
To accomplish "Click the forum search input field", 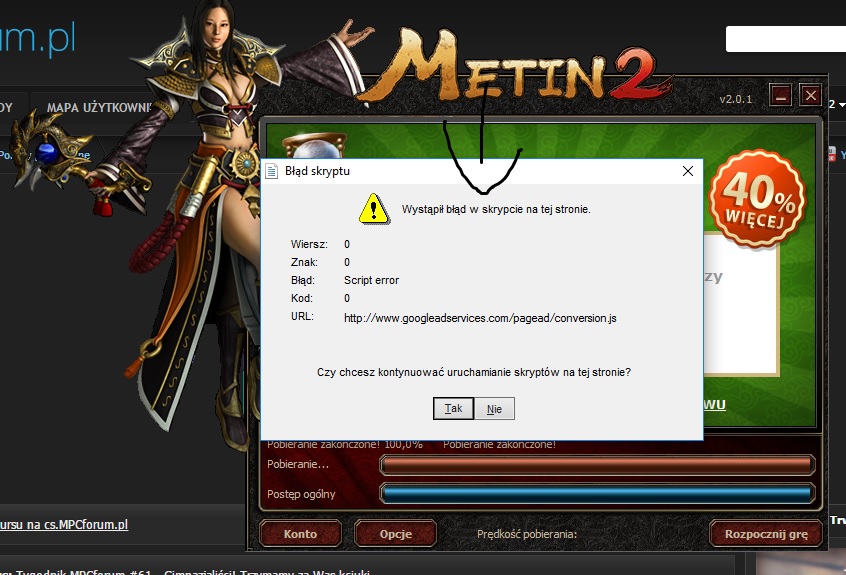I will point(786,39).
